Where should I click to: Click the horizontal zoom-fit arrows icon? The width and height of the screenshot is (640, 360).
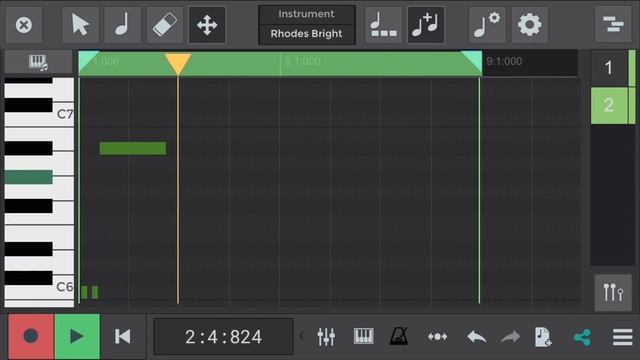pos(438,337)
